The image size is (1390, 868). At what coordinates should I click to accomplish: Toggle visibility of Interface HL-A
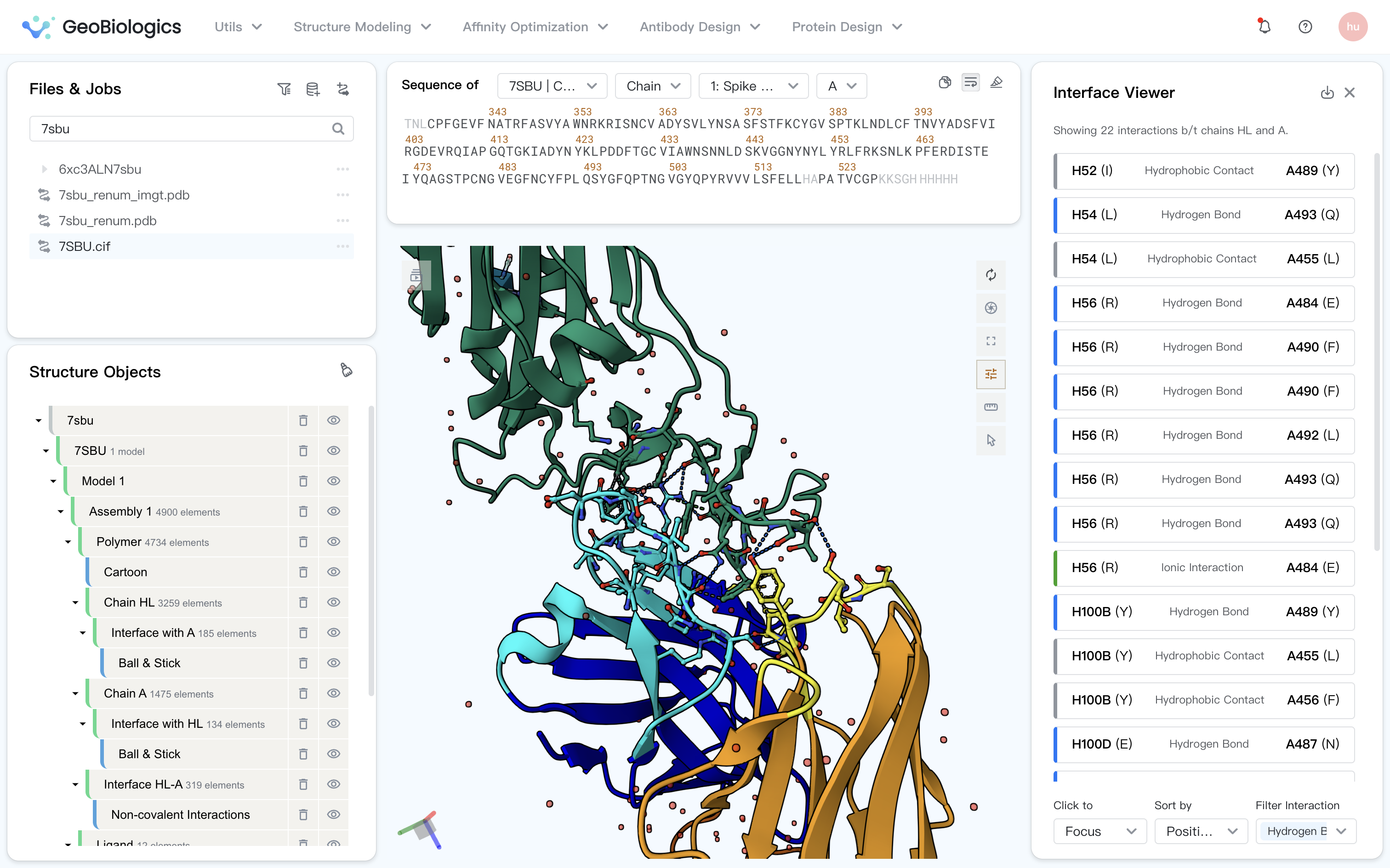pyautogui.click(x=334, y=784)
